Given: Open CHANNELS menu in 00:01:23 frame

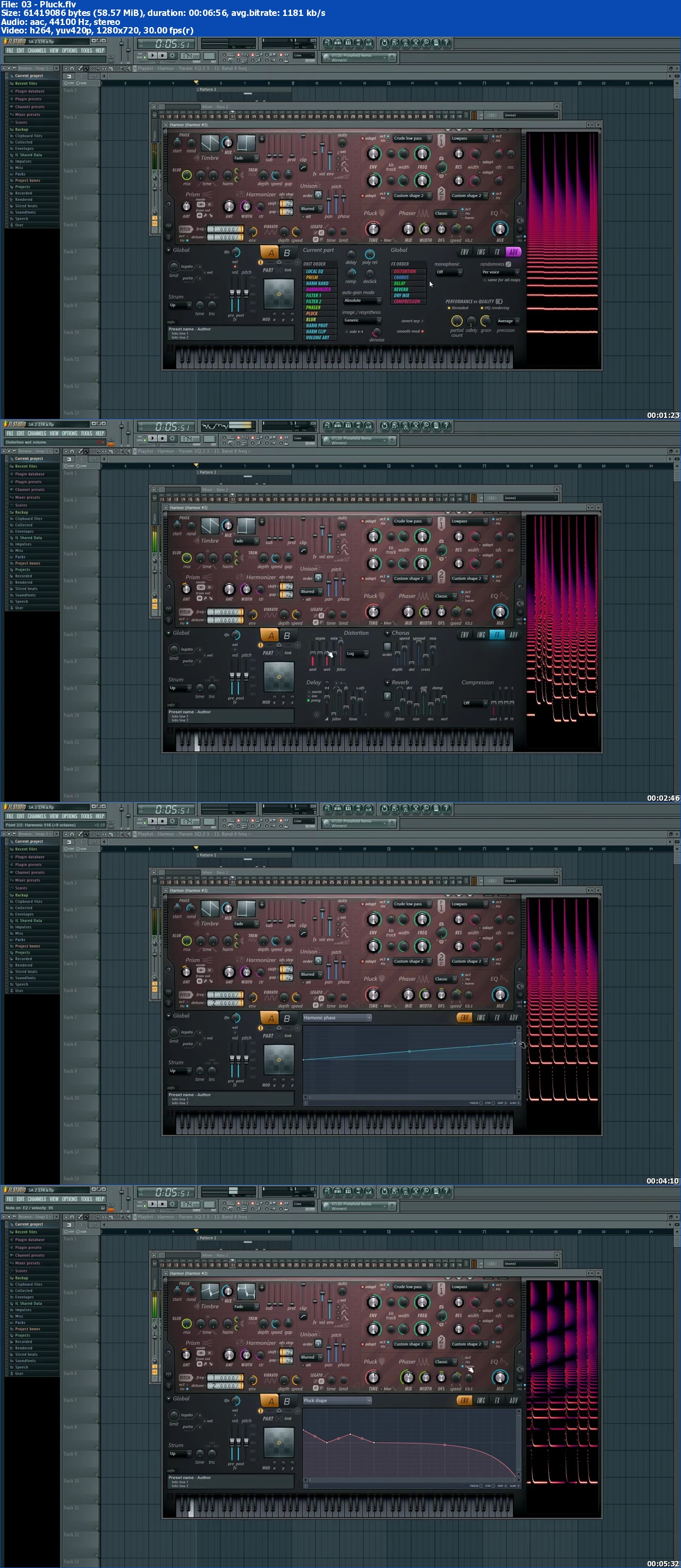Looking at the screenshot, I should click(x=37, y=50).
